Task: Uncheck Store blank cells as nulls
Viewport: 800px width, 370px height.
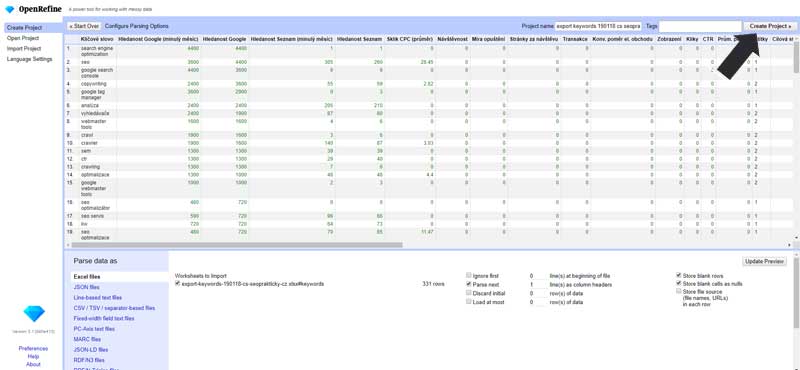Action: pyautogui.click(x=679, y=283)
